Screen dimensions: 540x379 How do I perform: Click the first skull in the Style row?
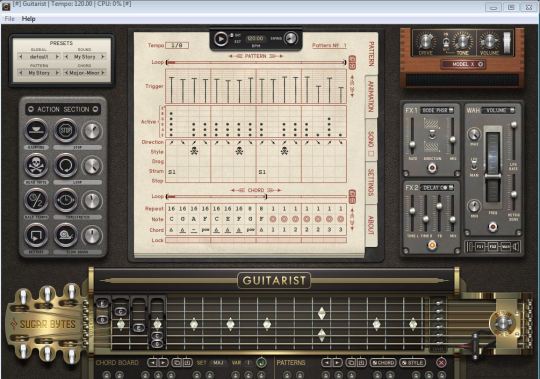194,151
